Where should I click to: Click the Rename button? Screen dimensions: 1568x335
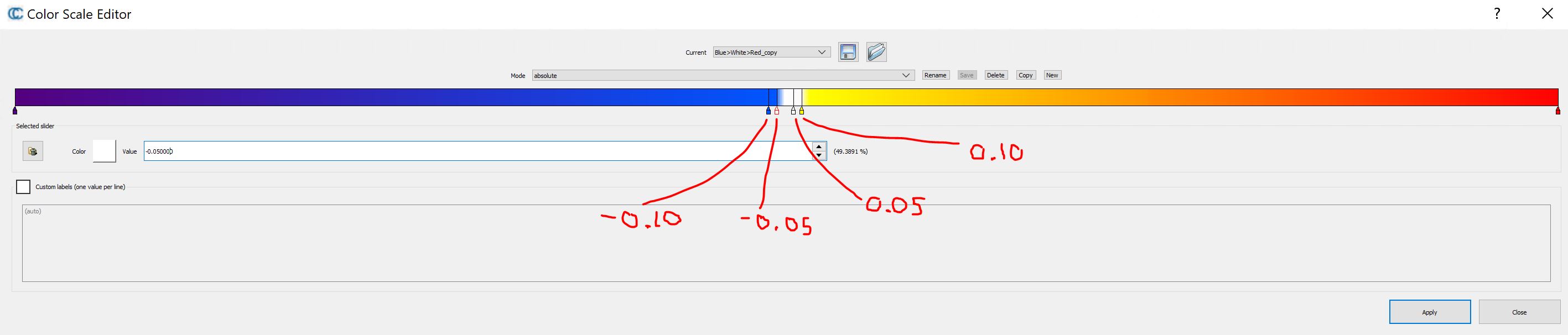(x=935, y=75)
